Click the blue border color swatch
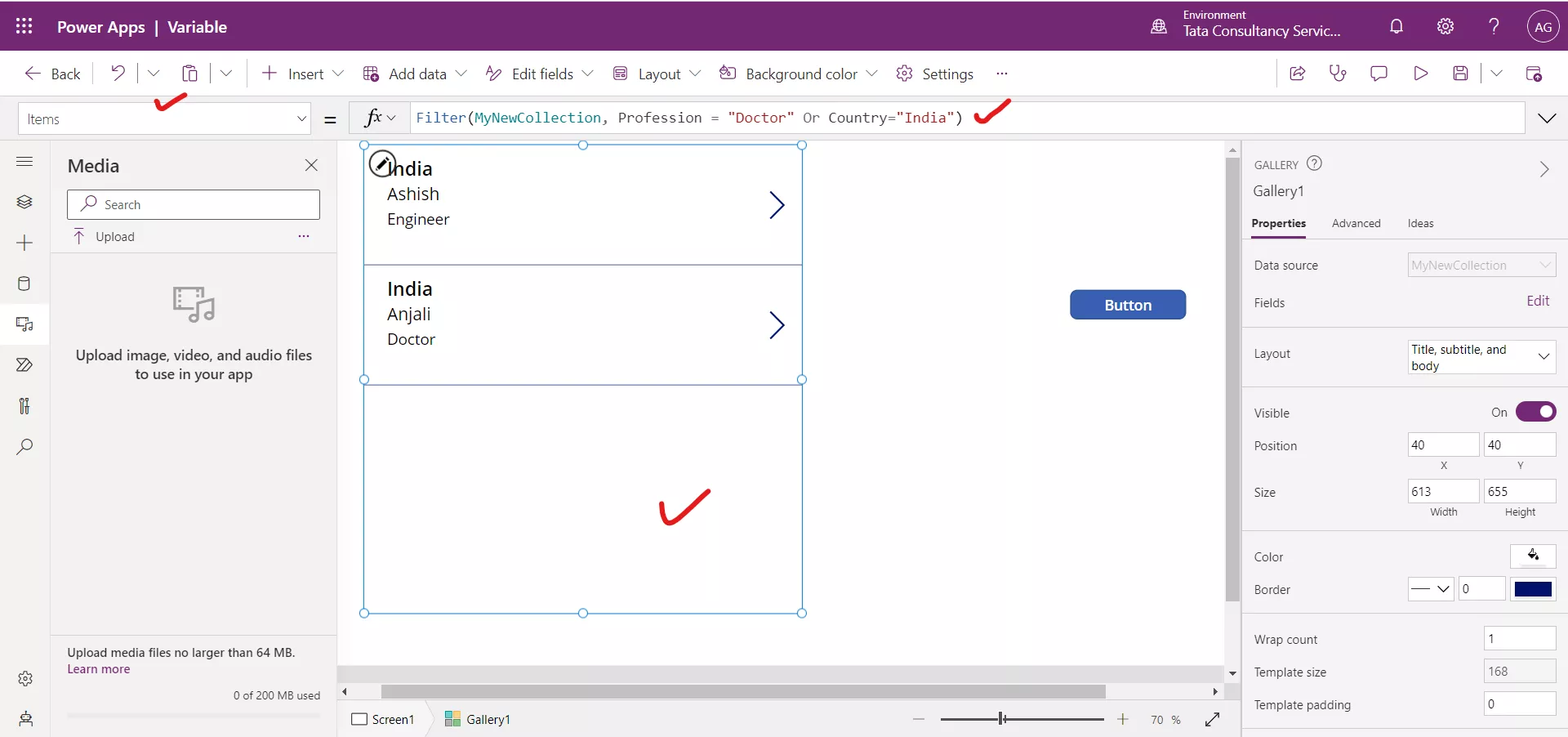Screen dimensions: 1568x737 pyautogui.click(x=1534, y=589)
